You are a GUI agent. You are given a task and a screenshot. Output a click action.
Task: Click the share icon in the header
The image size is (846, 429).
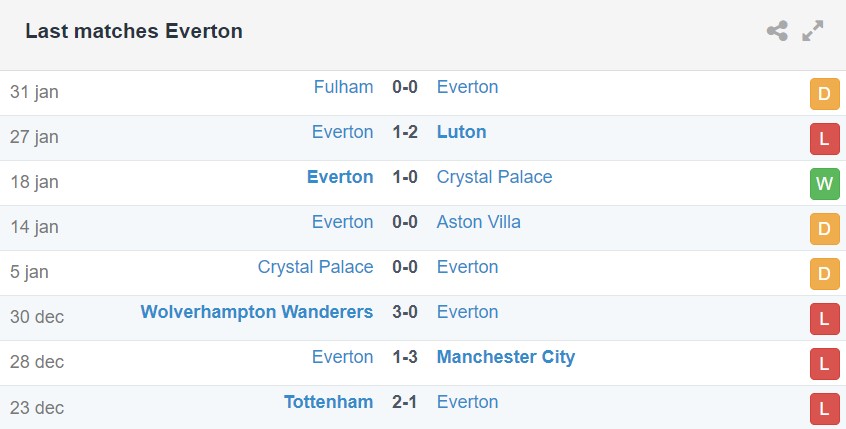(x=777, y=31)
